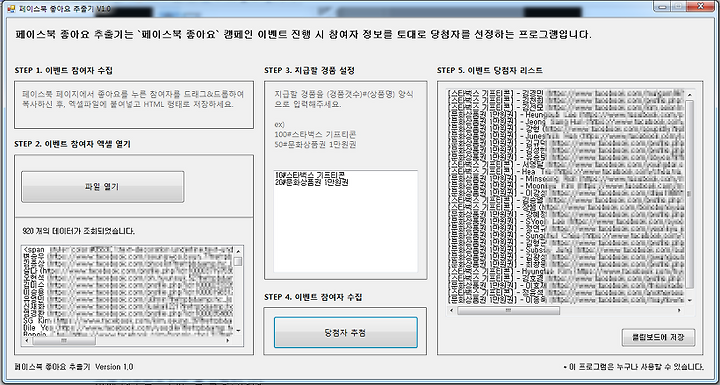720x385 pixels.
Task: Focus the prize settings text box
Action: coord(345,221)
